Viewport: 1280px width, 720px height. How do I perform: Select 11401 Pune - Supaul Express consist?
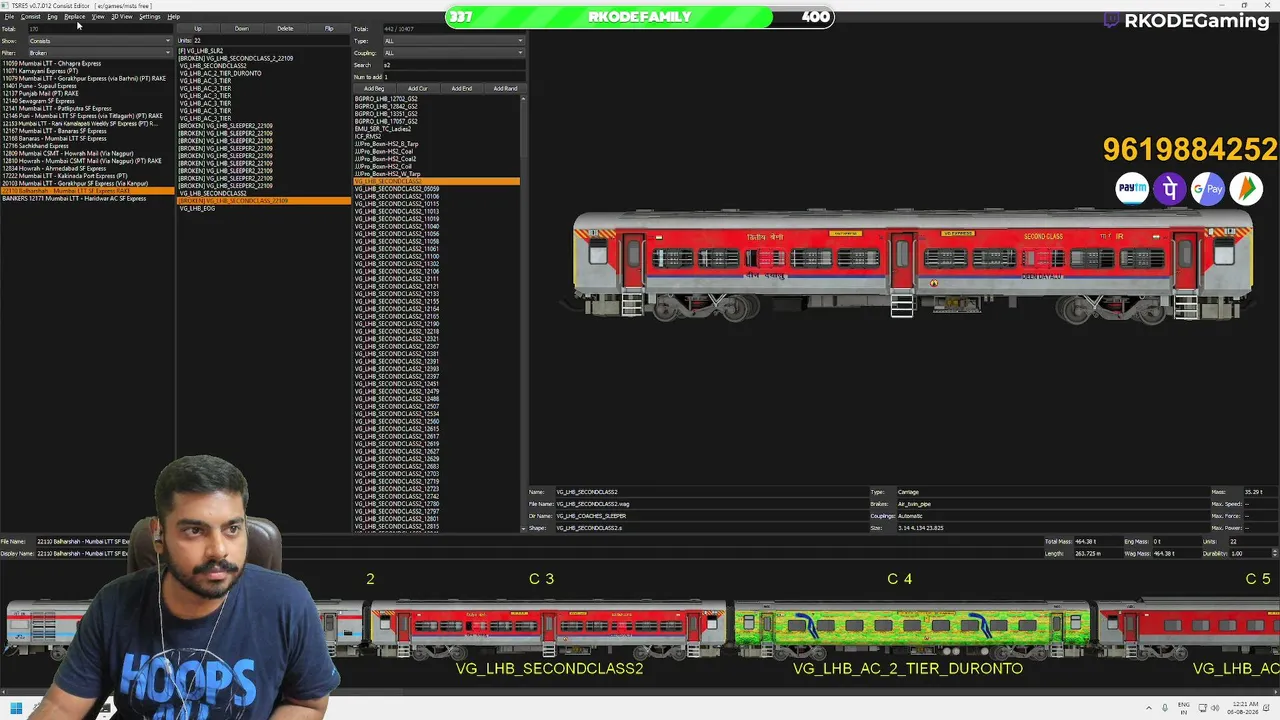click(x=39, y=86)
